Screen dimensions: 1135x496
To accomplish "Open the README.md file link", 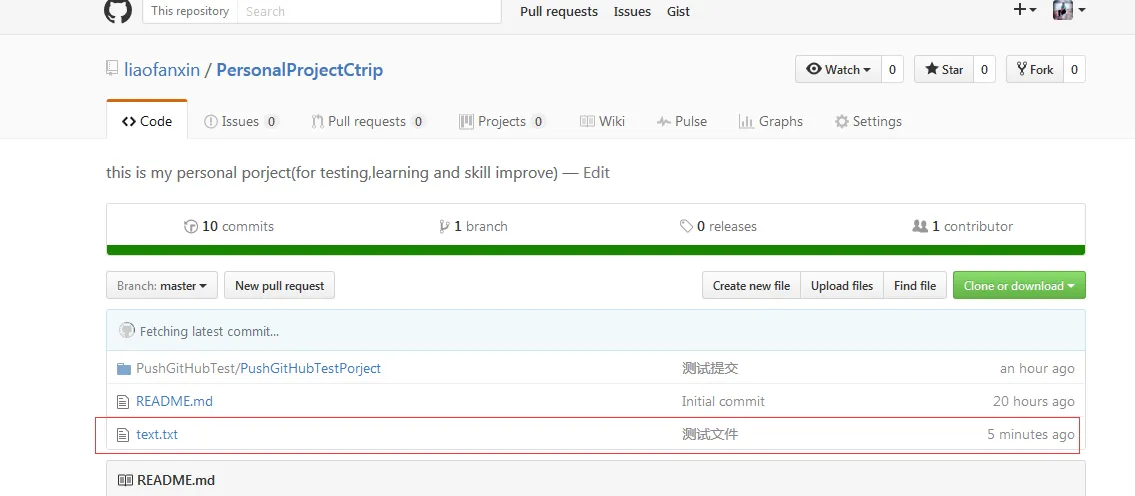I will click(174, 401).
